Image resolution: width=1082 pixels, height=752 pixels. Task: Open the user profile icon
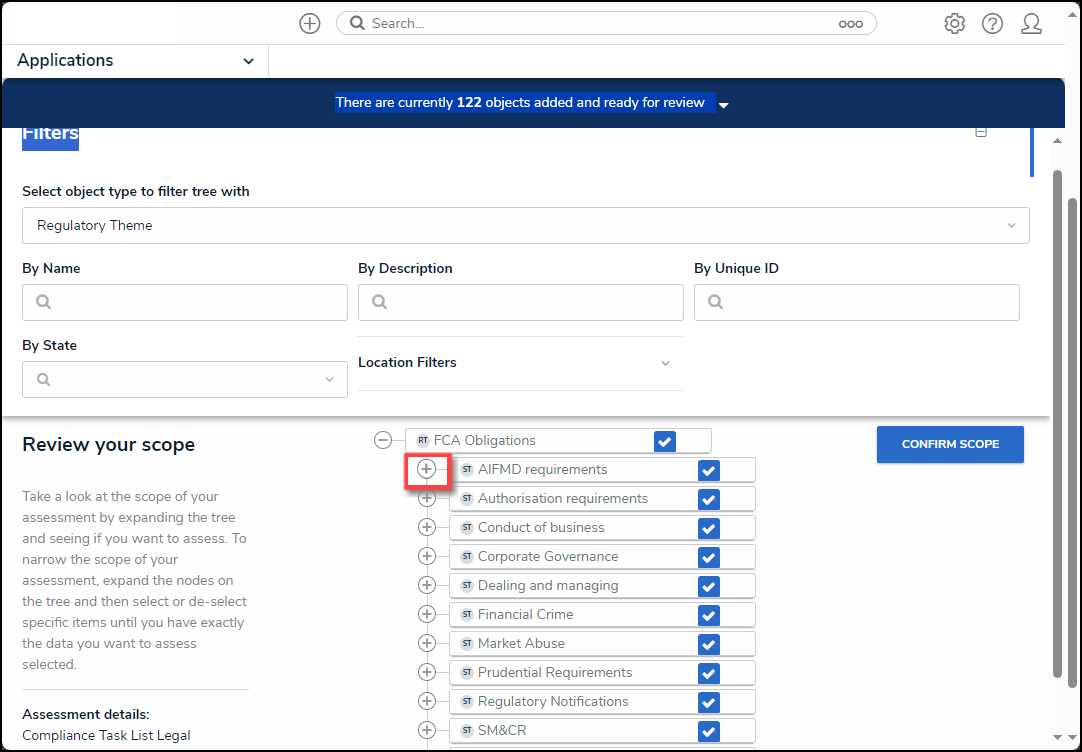[x=1031, y=23]
